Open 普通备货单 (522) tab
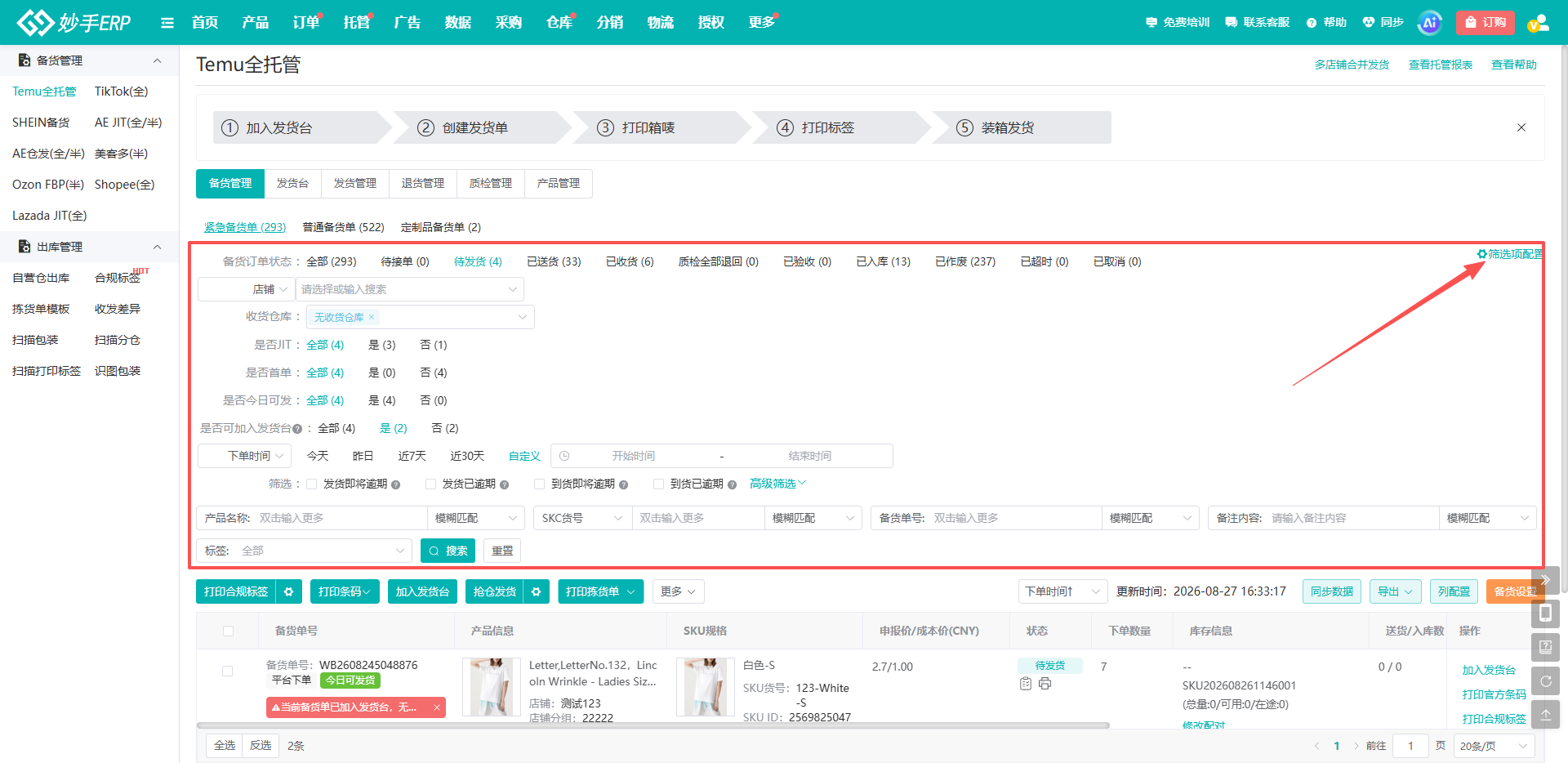This screenshot has width=1568, height=763. [343, 227]
